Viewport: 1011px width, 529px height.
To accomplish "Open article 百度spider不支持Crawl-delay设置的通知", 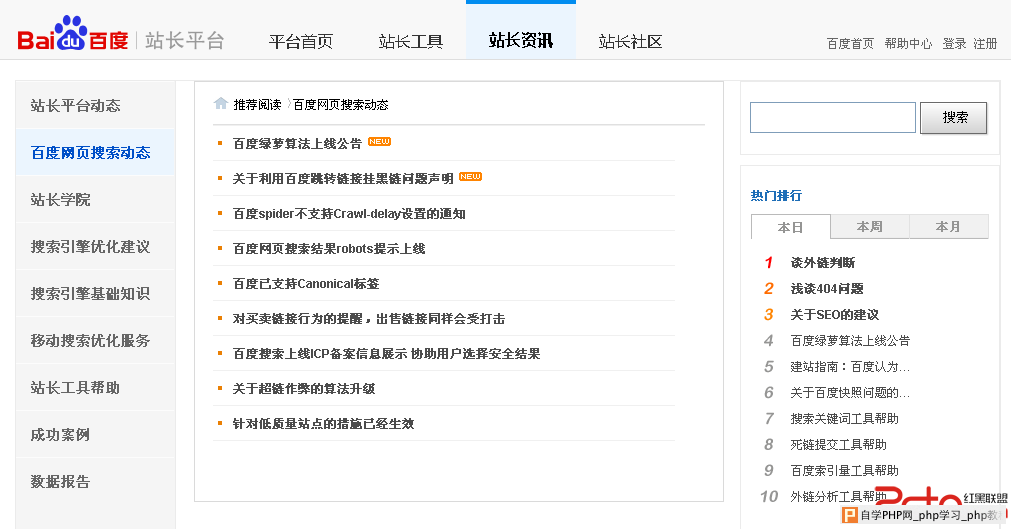I will coord(349,214).
